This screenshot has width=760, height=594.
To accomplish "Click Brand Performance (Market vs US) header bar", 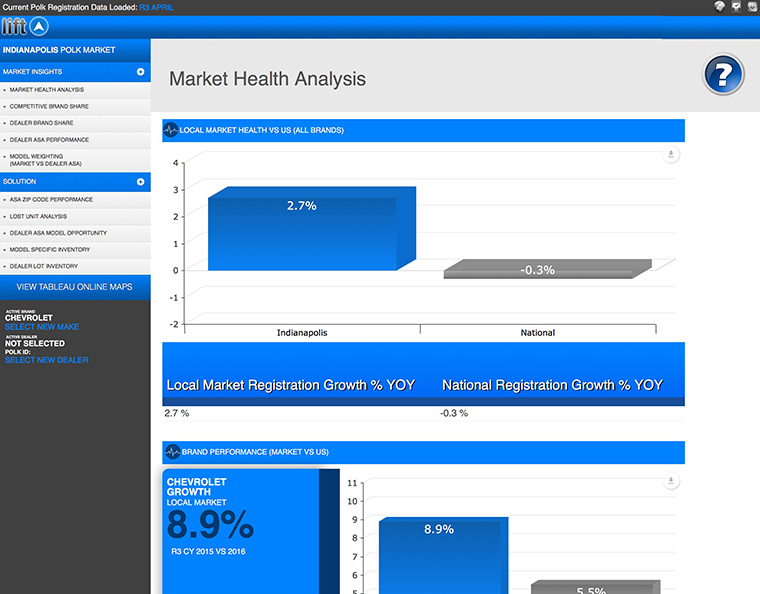I will [x=423, y=452].
